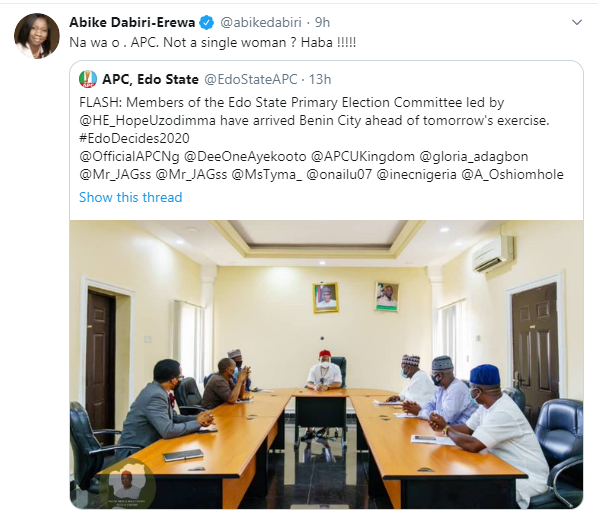Viewport: 598px width, 517px height.
Task: Click the blue verified badge icon
Action: coord(207,23)
